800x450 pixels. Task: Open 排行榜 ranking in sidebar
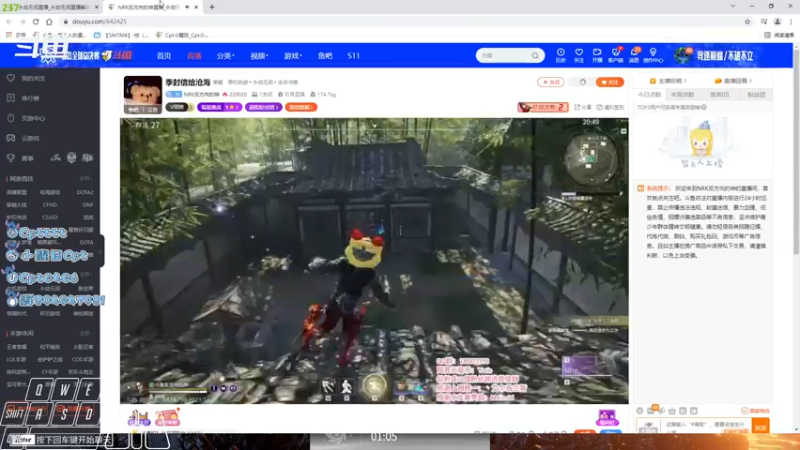click(24, 98)
